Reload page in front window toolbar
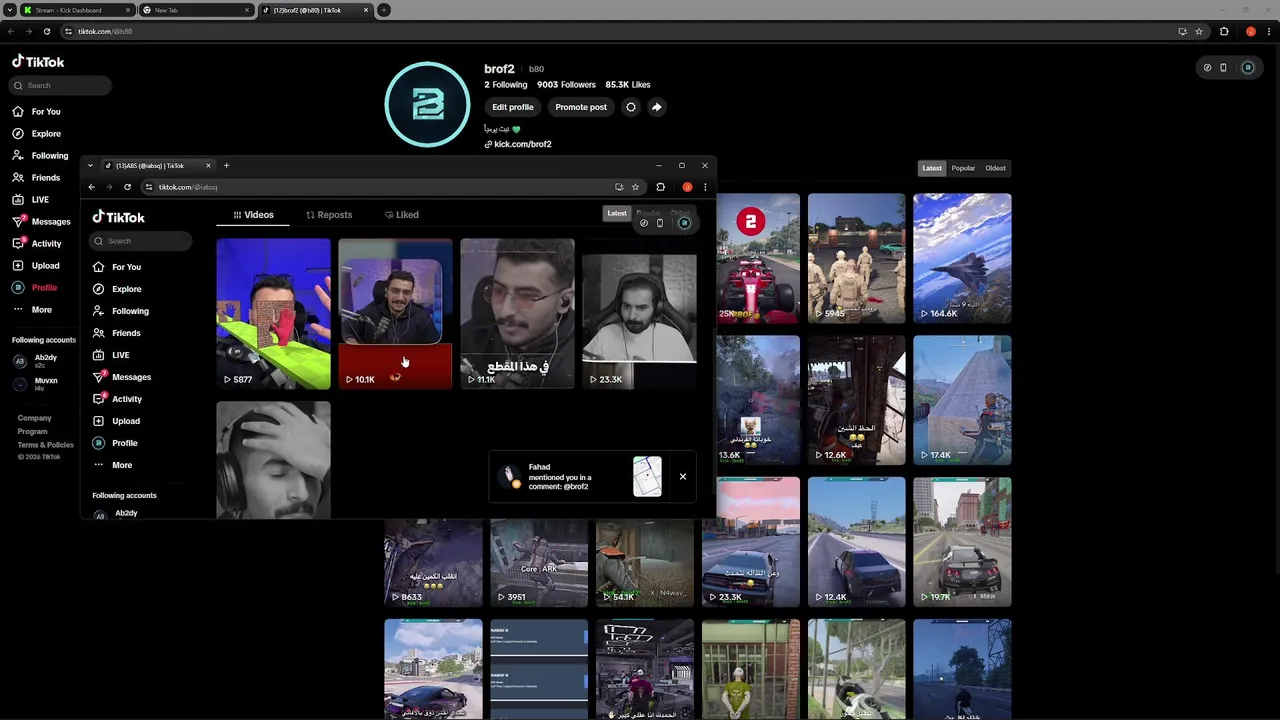The image size is (1280, 720). [x=127, y=187]
